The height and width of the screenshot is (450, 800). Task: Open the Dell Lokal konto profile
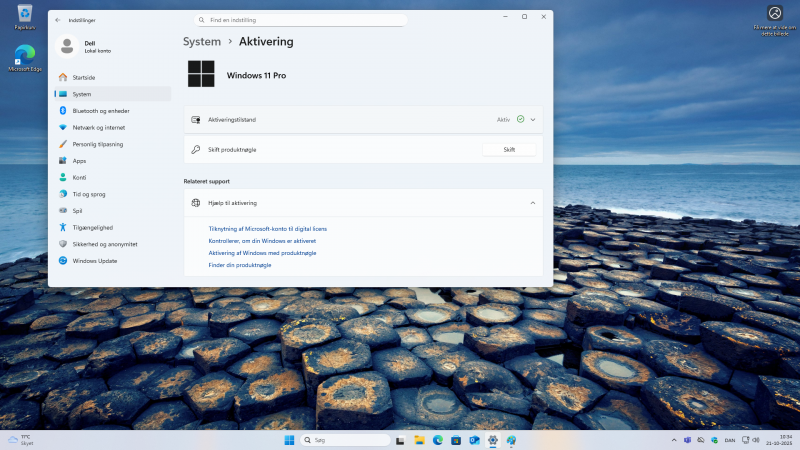[x=90, y=45]
